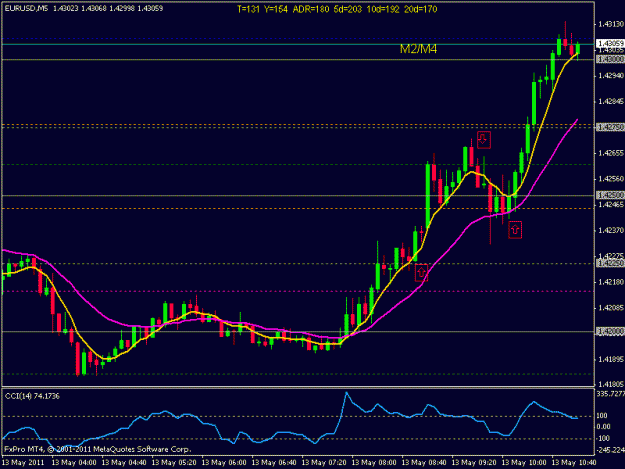Click the 13 May 05:20 time label
625x469 pixels.
click(x=174, y=463)
